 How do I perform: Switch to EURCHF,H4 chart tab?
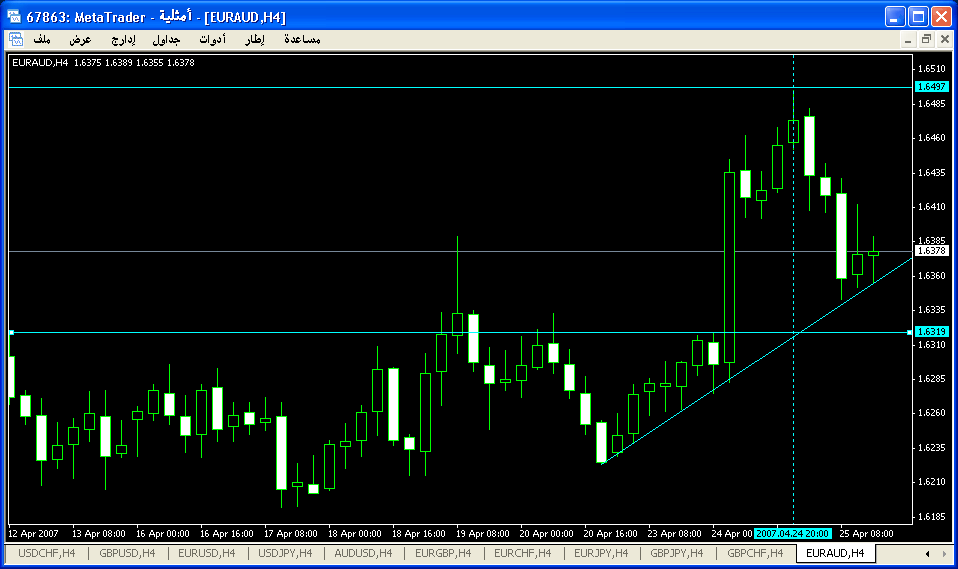[522, 554]
